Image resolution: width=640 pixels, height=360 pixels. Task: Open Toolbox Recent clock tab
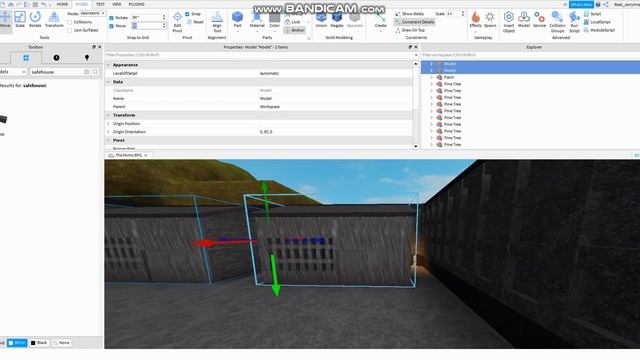(x=56, y=58)
